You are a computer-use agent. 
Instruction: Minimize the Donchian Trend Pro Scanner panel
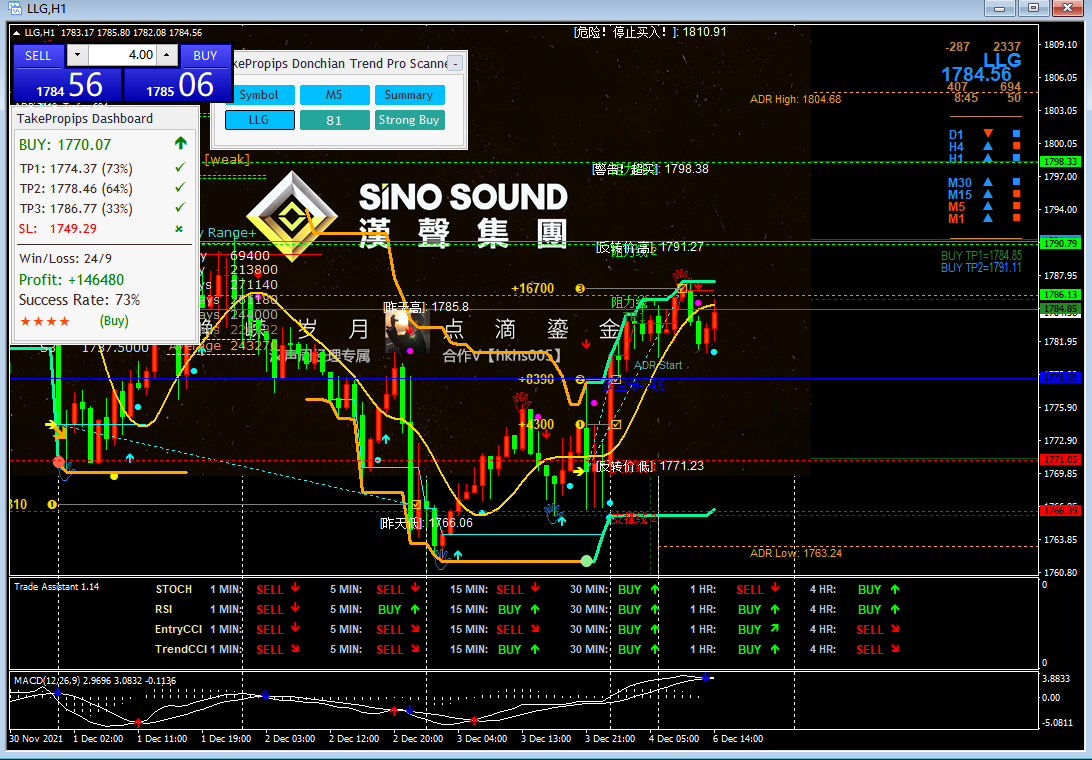point(455,63)
